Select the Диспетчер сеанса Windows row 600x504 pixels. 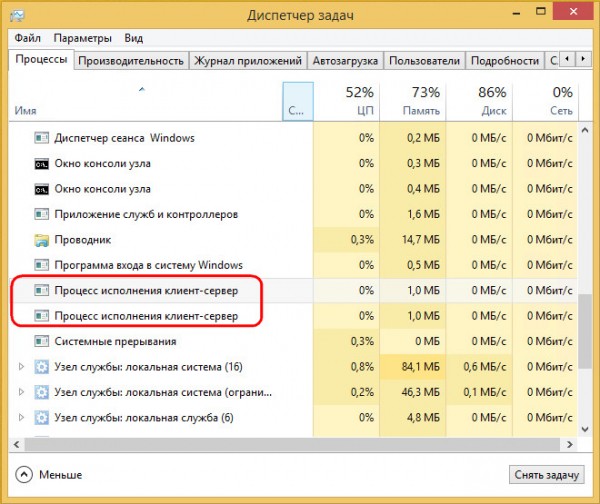click(293, 138)
